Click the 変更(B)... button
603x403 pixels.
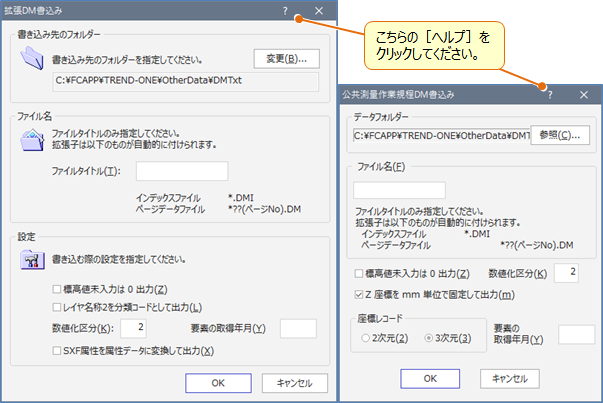click(287, 59)
